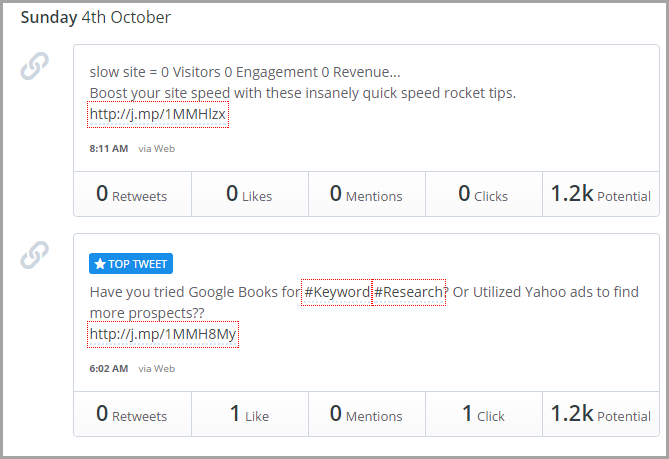The image size is (669, 459).
Task: Select 0 Likes on first tweet
Action: pos(250,194)
